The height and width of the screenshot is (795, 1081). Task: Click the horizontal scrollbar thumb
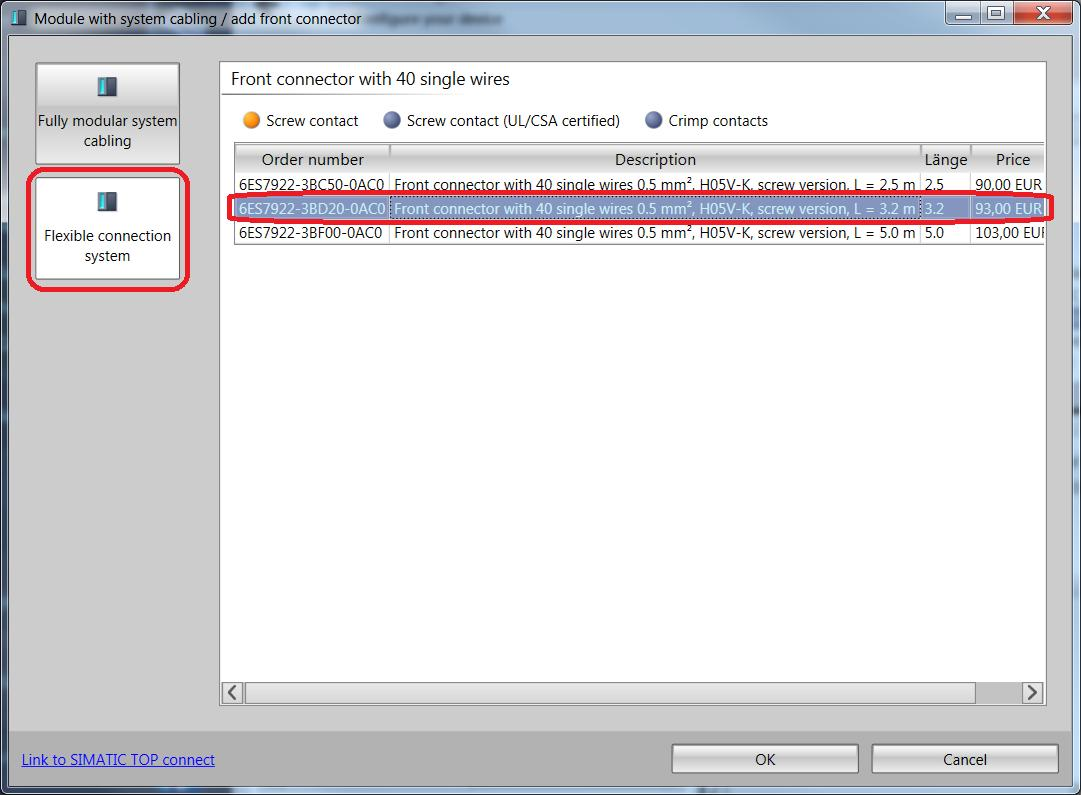point(610,692)
